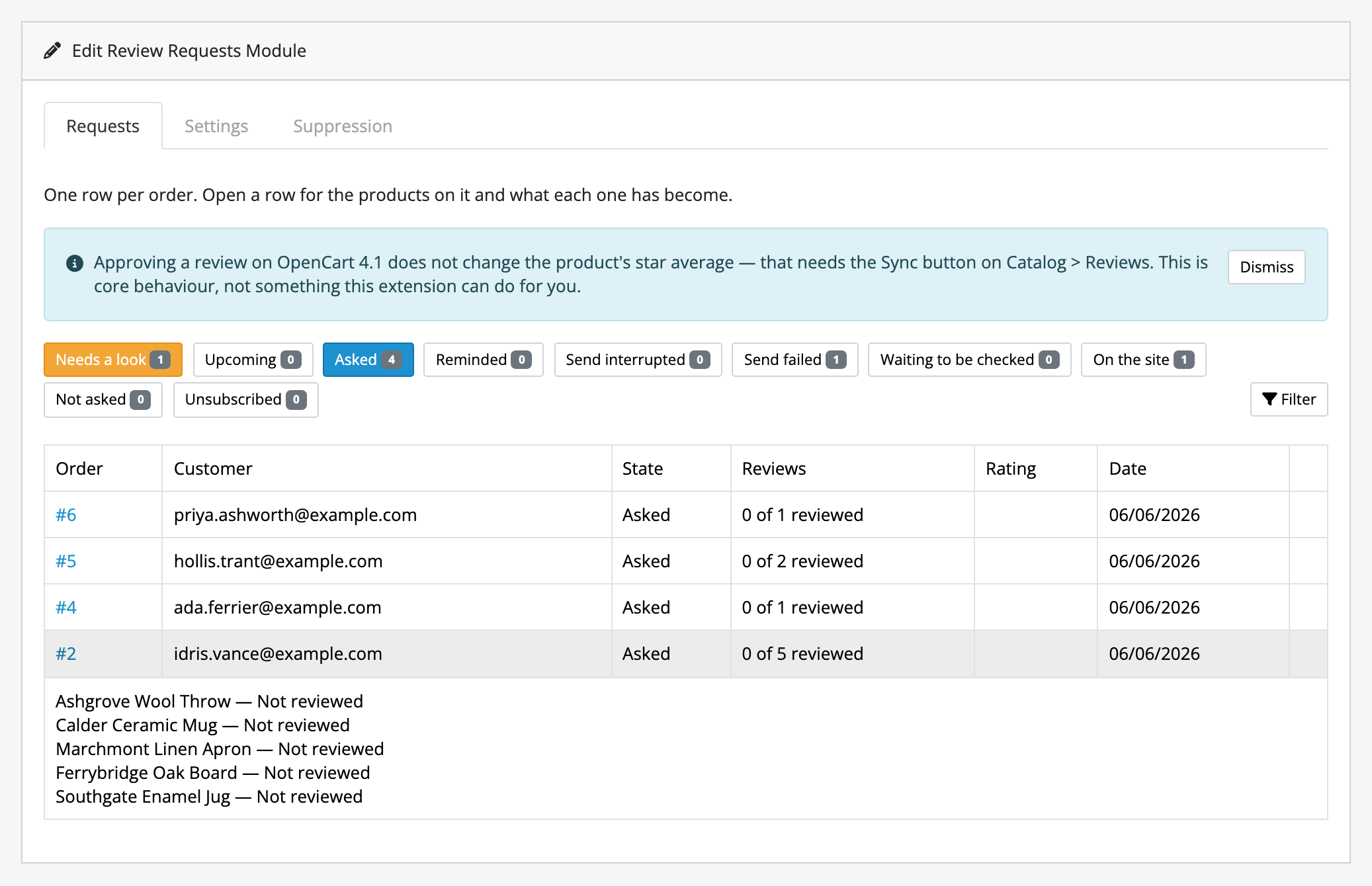Image resolution: width=1372 pixels, height=886 pixels.
Task: Collapse the idris.vance@example.com row
Action: pos(686,653)
